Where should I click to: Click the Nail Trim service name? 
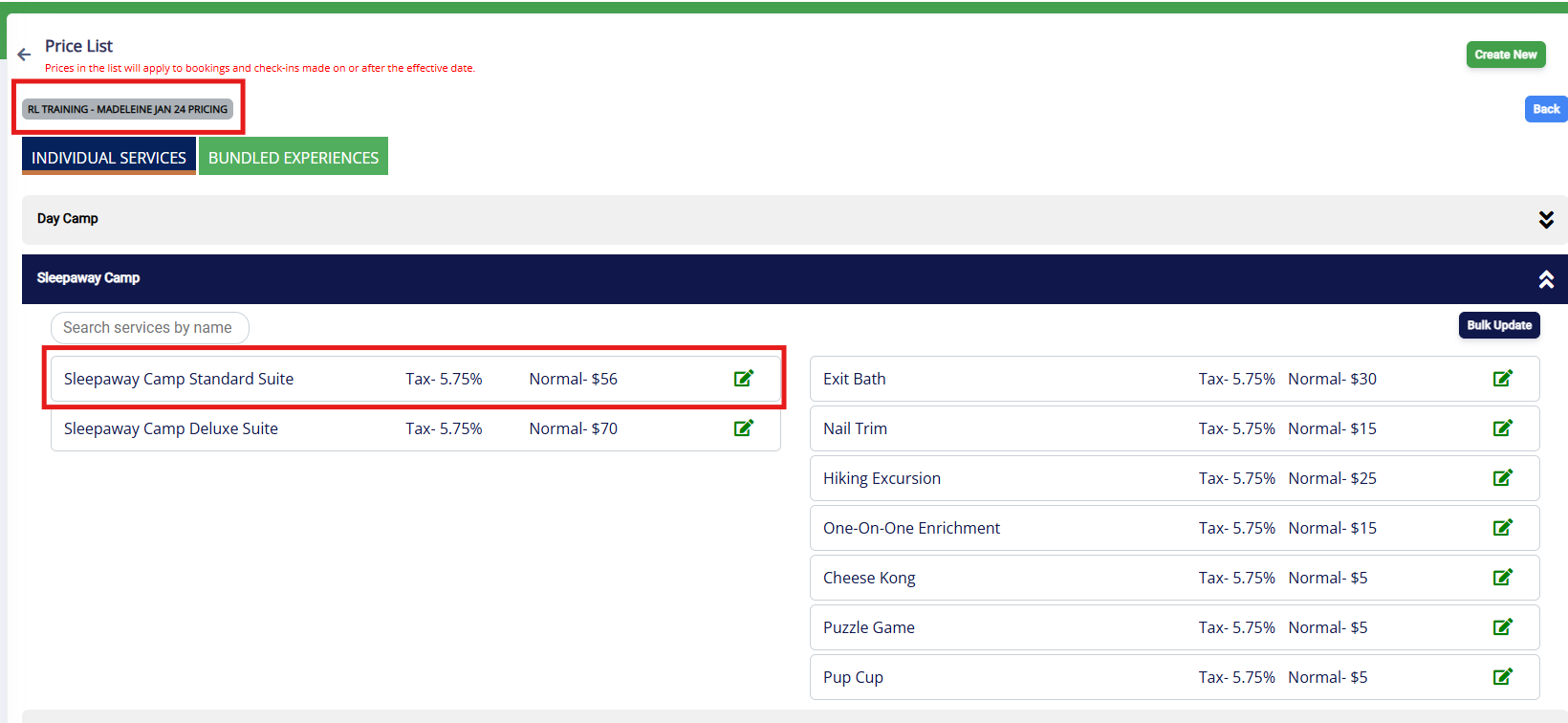point(855,428)
